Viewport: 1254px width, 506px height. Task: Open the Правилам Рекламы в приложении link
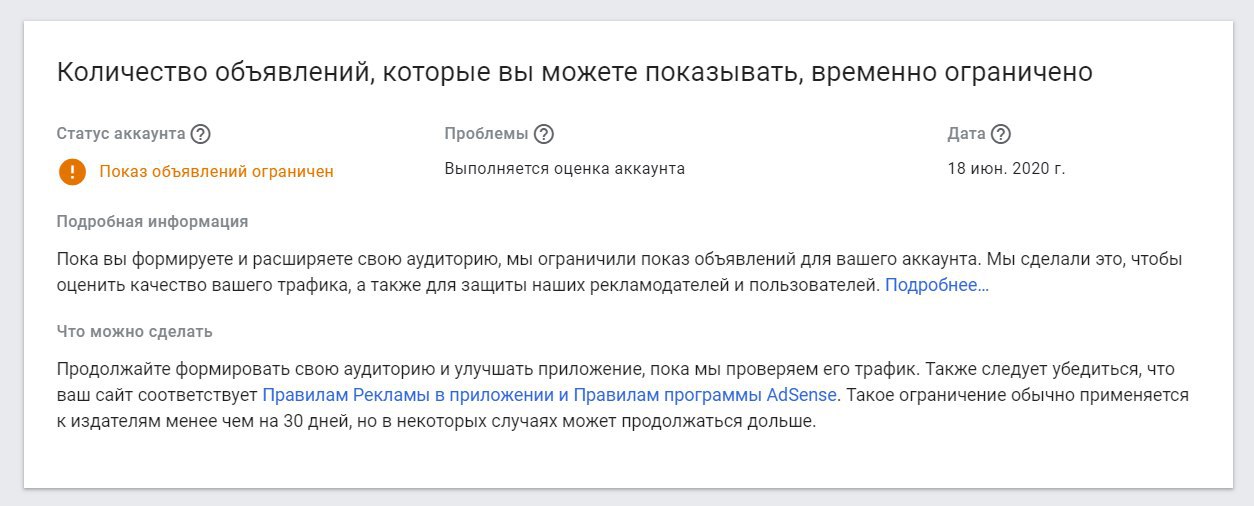tap(402, 395)
